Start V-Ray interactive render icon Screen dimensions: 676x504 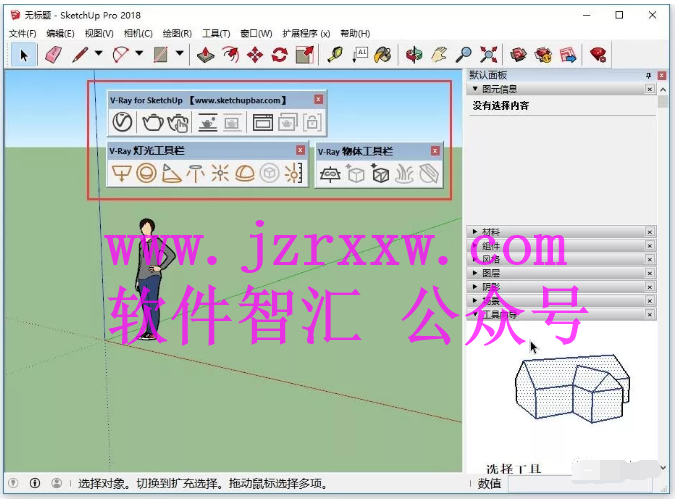[x=178, y=122]
